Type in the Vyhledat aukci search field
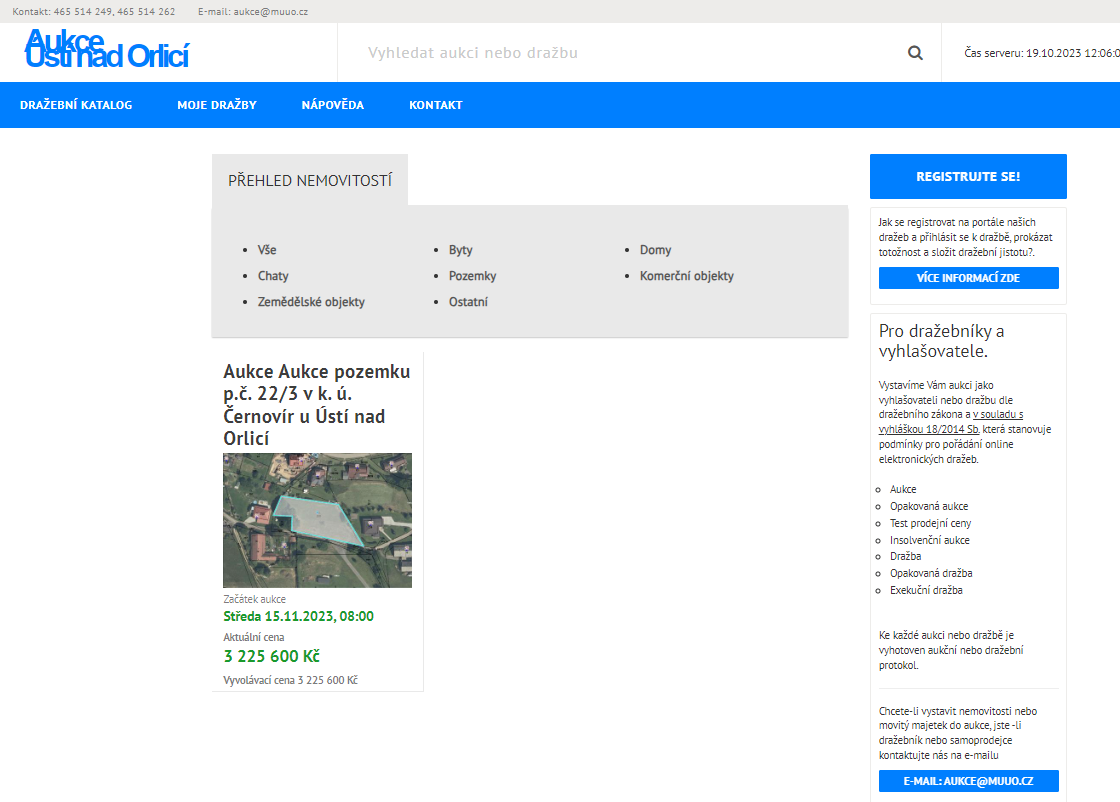The image size is (1120, 802). pyautogui.click(x=620, y=53)
